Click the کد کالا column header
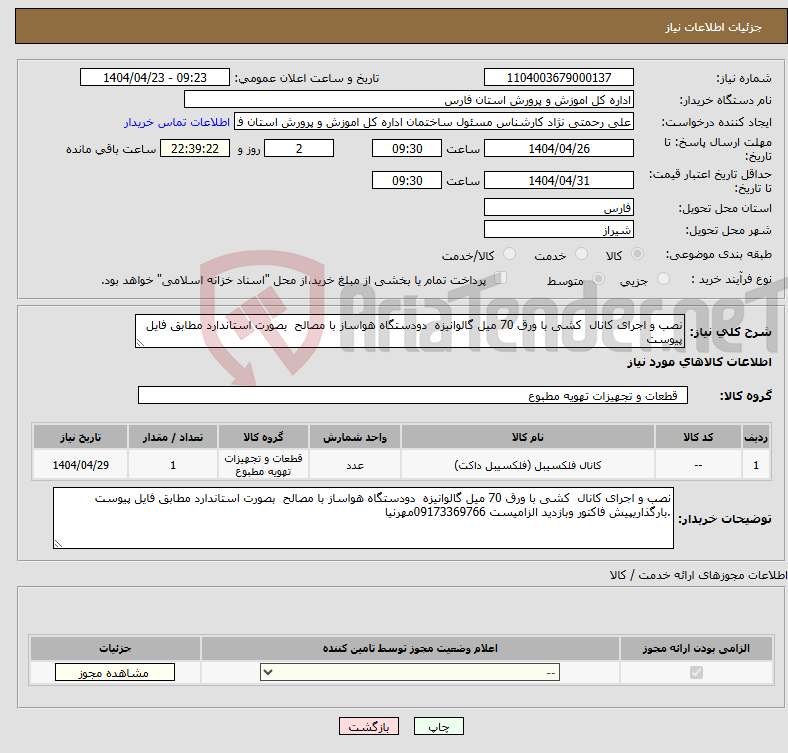Screen dimensions: 788x753 (x=698, y=437)
